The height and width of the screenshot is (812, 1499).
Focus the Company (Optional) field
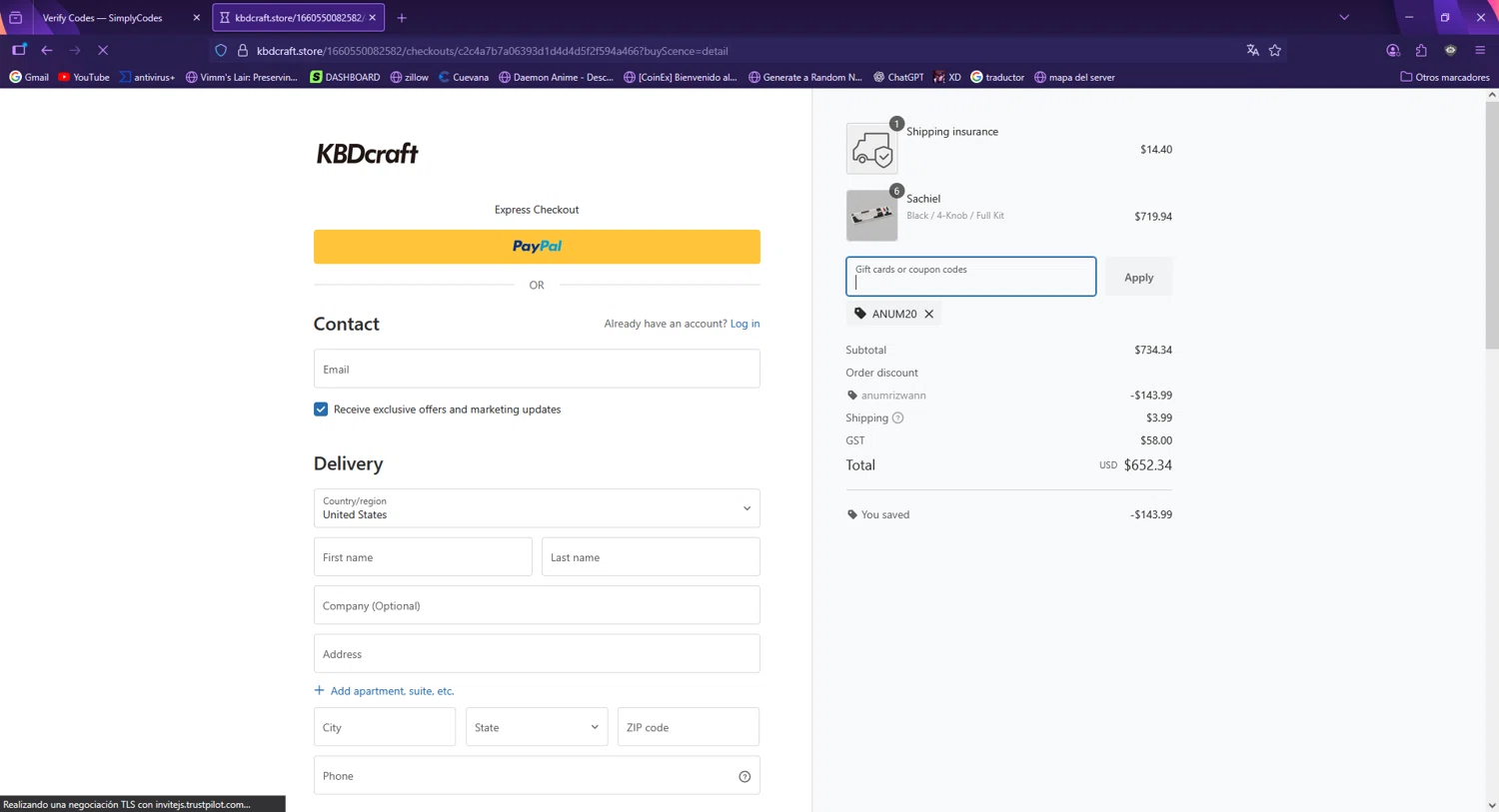(x=537, y=605)
